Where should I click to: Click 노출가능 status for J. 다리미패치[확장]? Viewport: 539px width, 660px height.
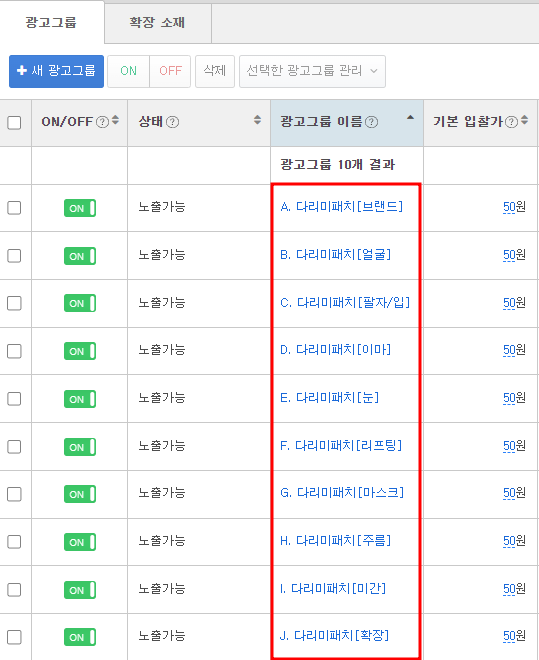(162, 636)
